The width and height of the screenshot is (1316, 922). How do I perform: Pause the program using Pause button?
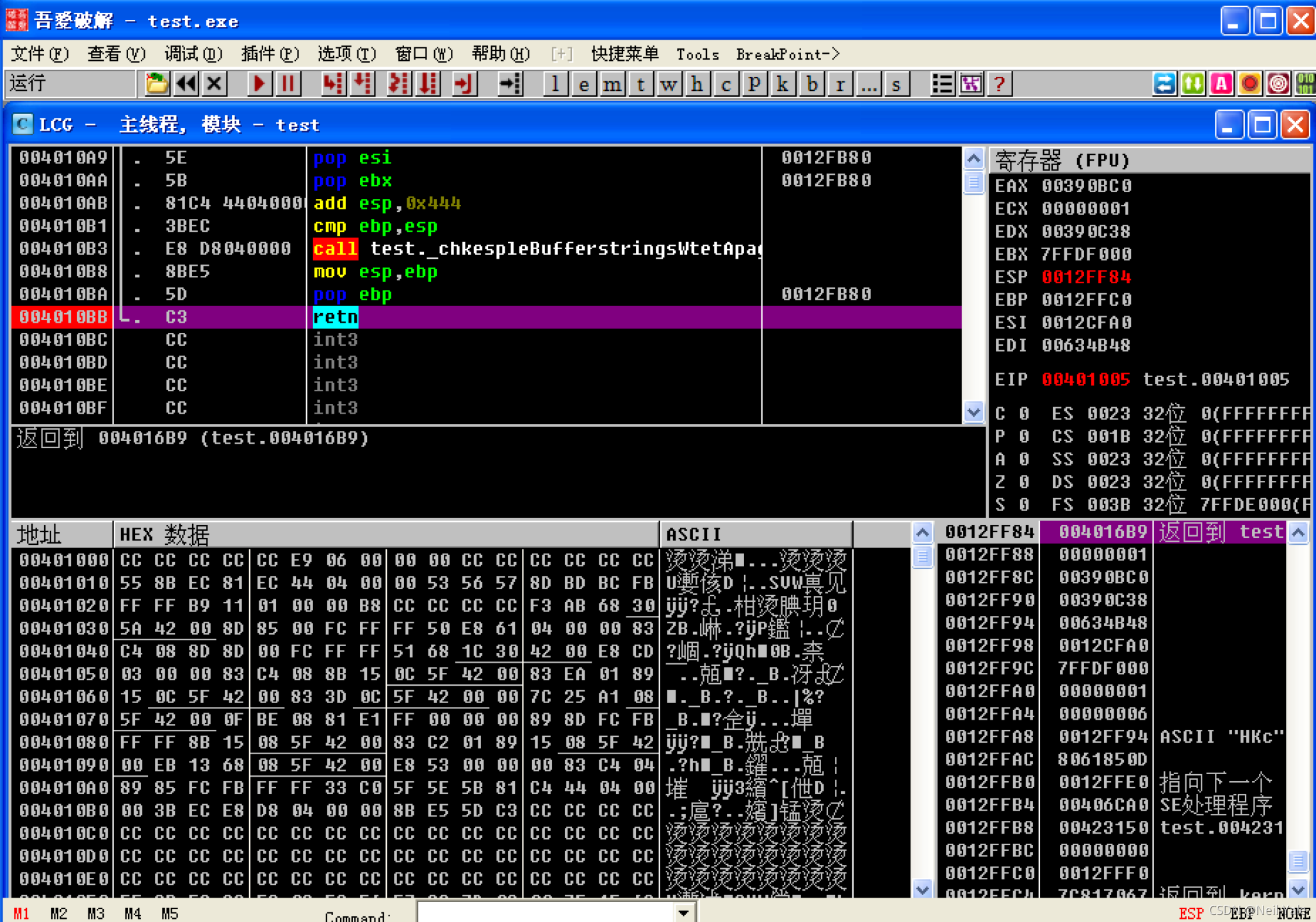[x=288, y=84]
